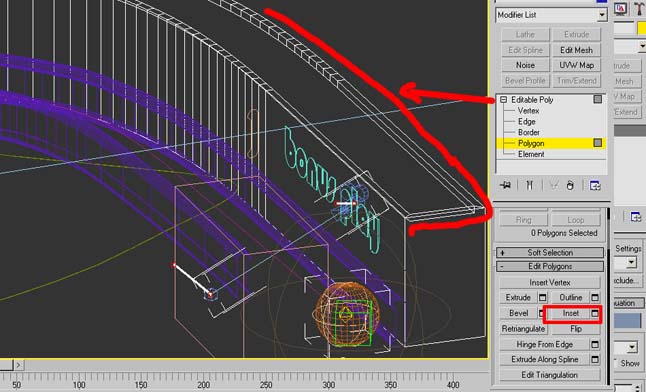The height and width of the screenshot is (392, 646).
Task: Click the Flip button
Action: [x=576, y=329]
